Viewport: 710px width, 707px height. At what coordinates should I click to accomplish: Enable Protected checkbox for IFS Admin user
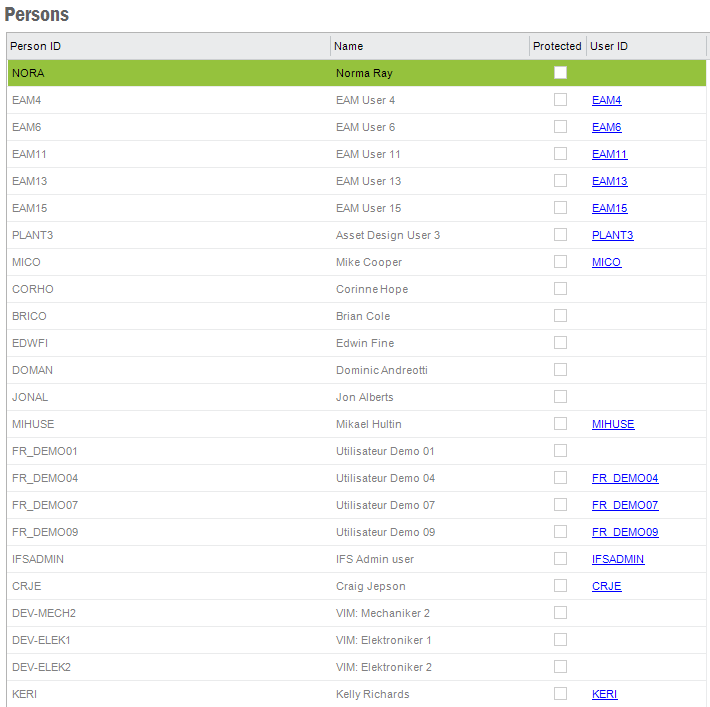point(560,559)
